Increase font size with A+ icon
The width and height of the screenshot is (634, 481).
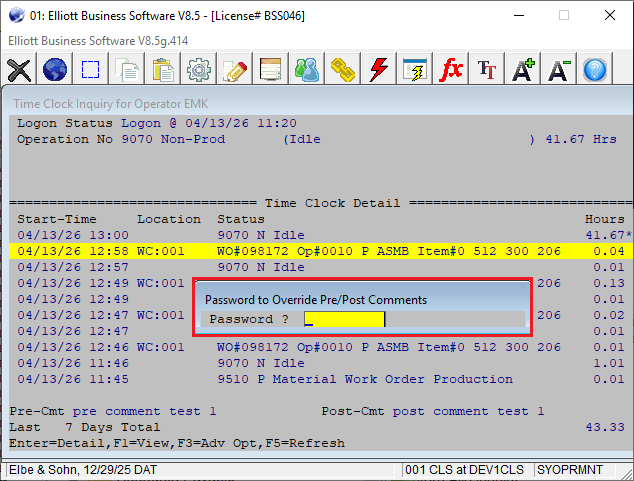point(523,70)
